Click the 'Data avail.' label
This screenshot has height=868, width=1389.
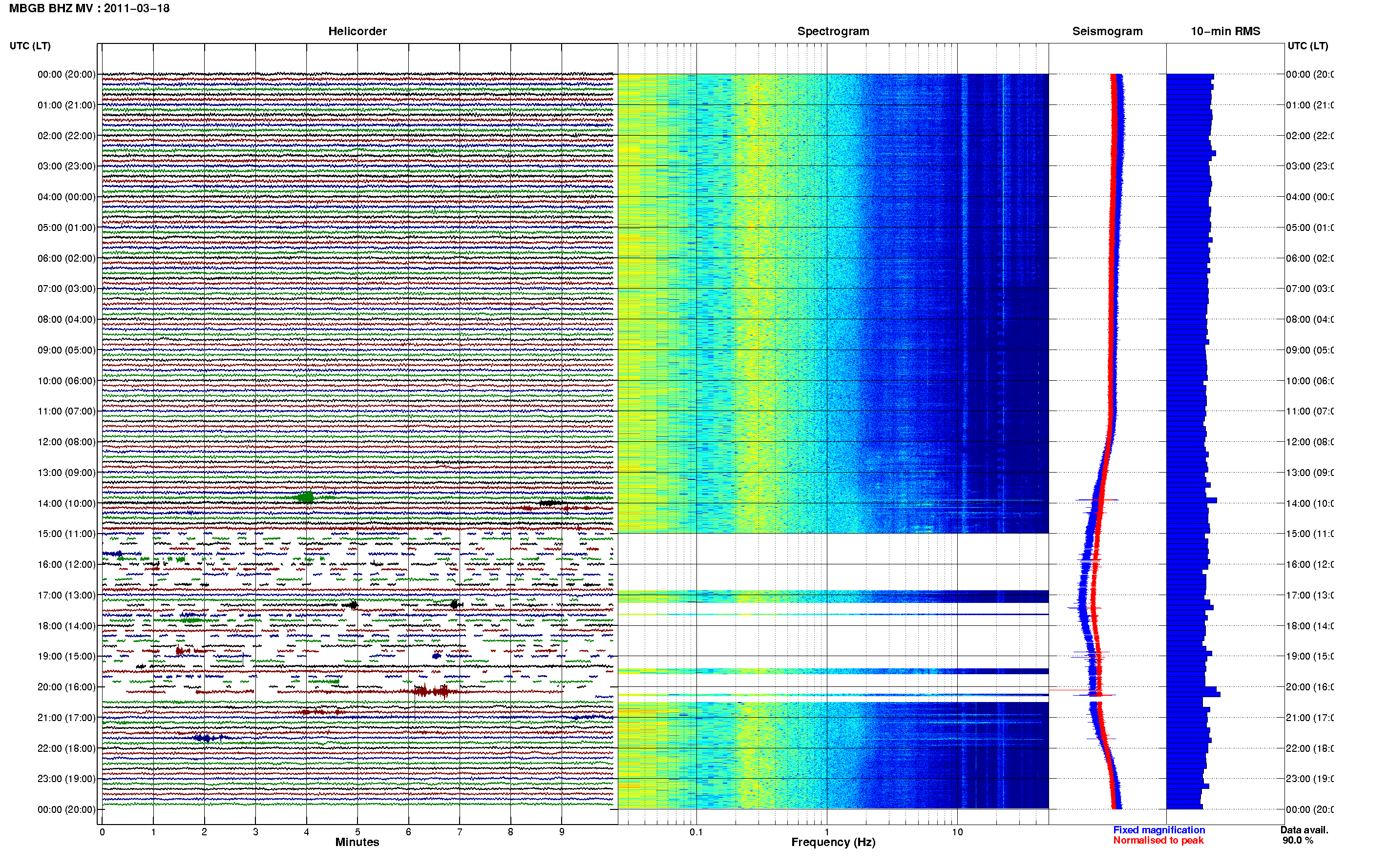(1304, 830)
